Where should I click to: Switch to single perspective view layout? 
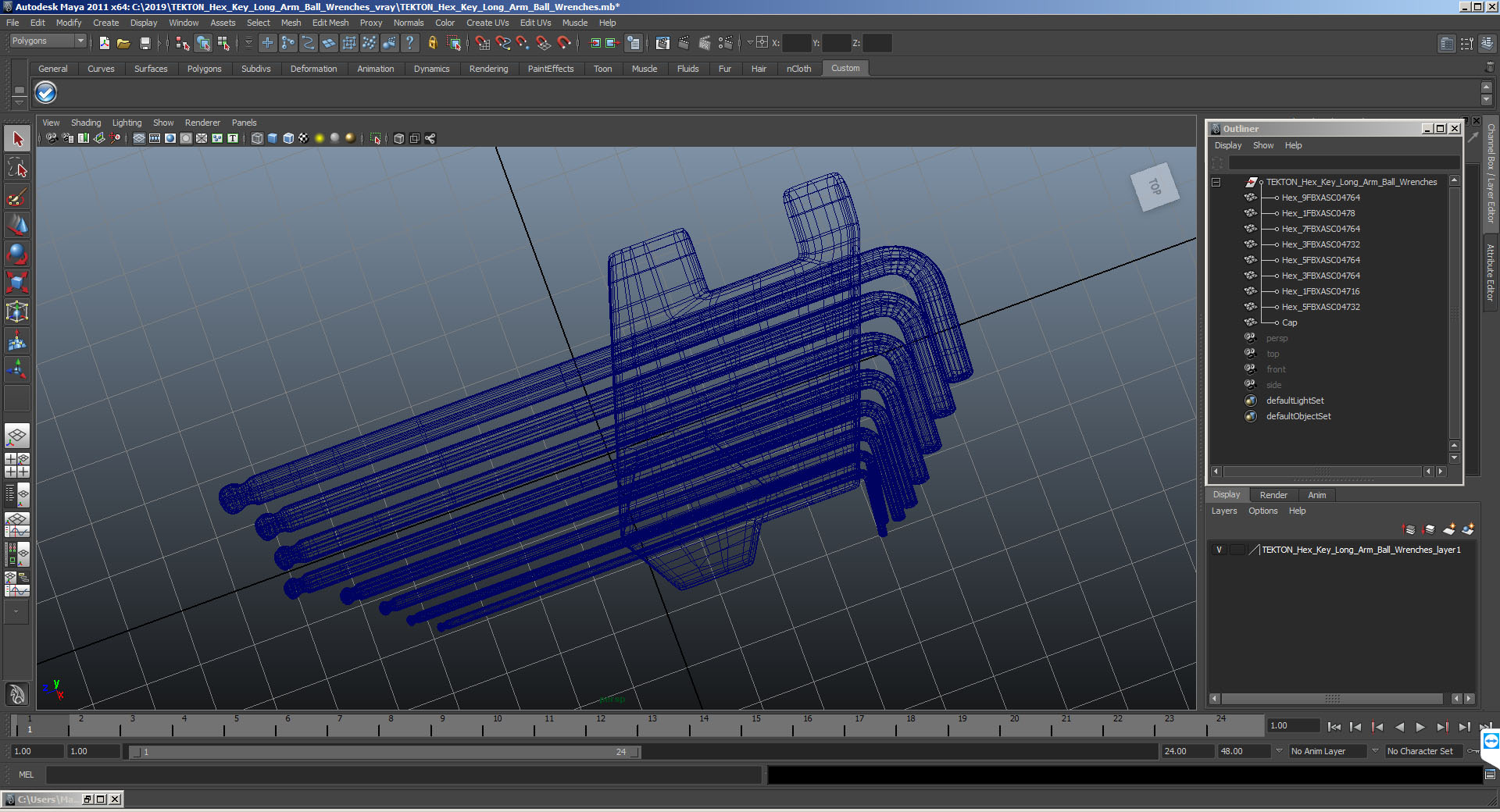point(17,436)
